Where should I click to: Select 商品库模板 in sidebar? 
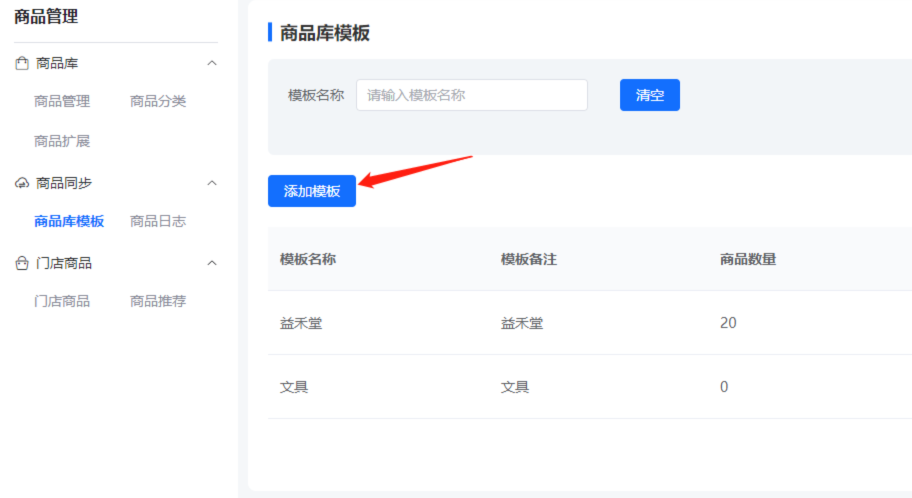tap(69, 221)
